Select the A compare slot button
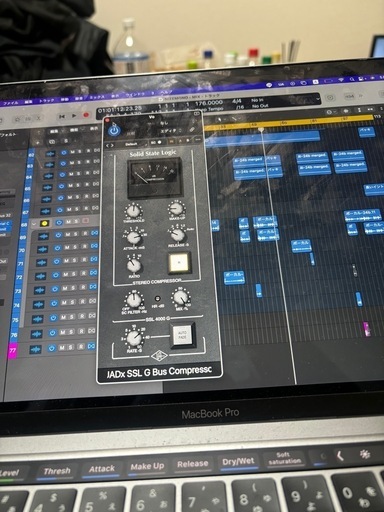384x512 pixels. 180,141
